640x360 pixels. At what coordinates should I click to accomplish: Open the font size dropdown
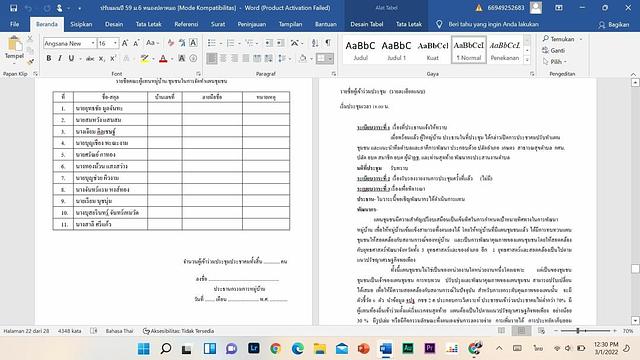pos(116,43)
